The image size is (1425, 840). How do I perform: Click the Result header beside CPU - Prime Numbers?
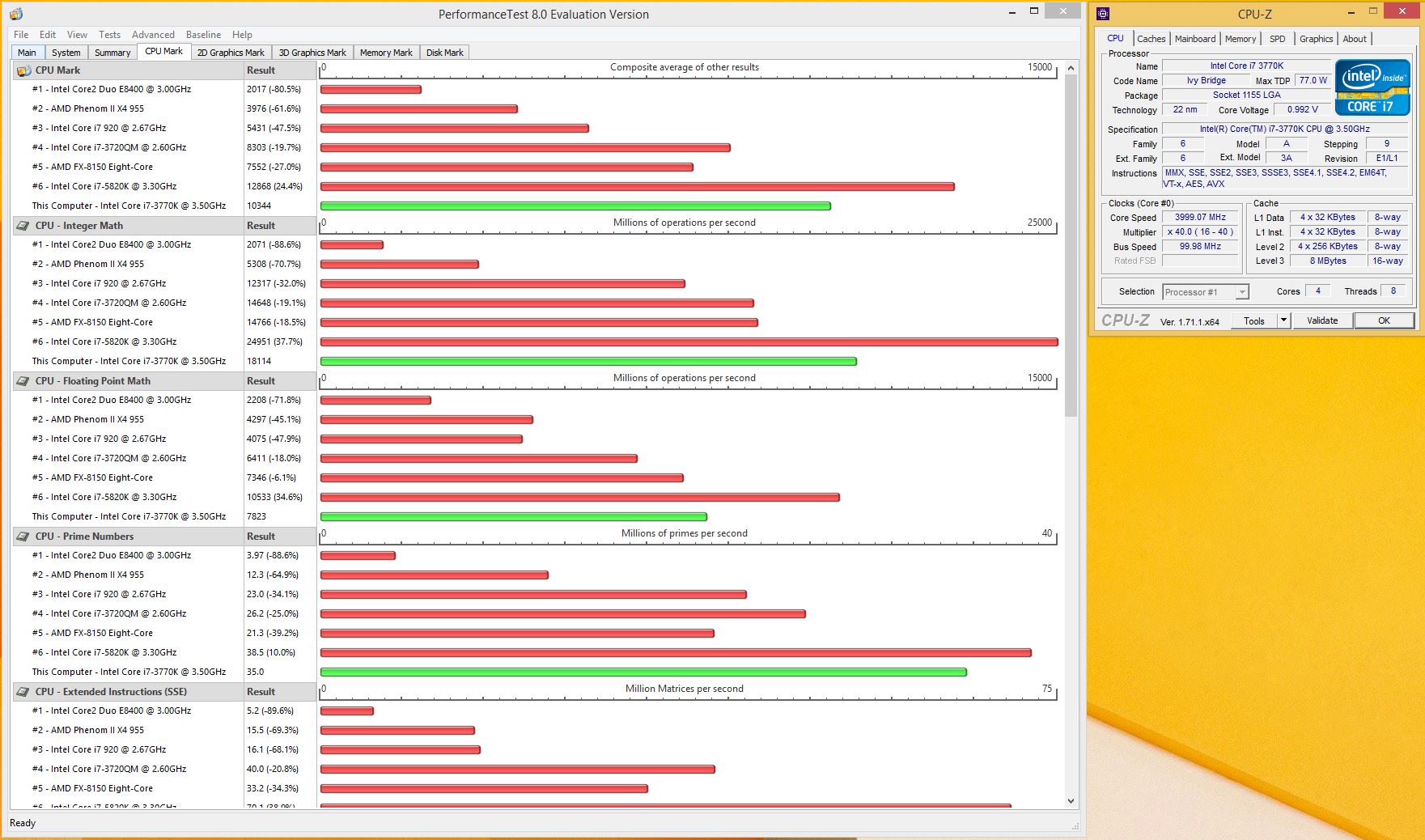[280, 537]
